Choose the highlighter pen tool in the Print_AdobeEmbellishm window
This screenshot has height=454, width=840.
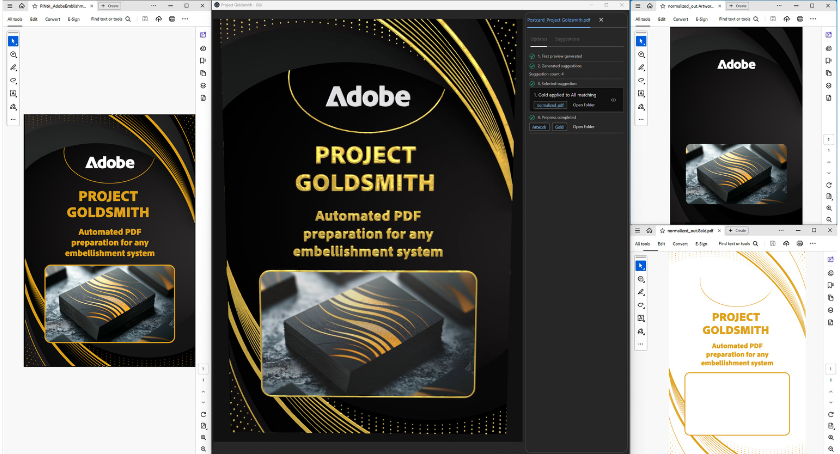(13, 68)
